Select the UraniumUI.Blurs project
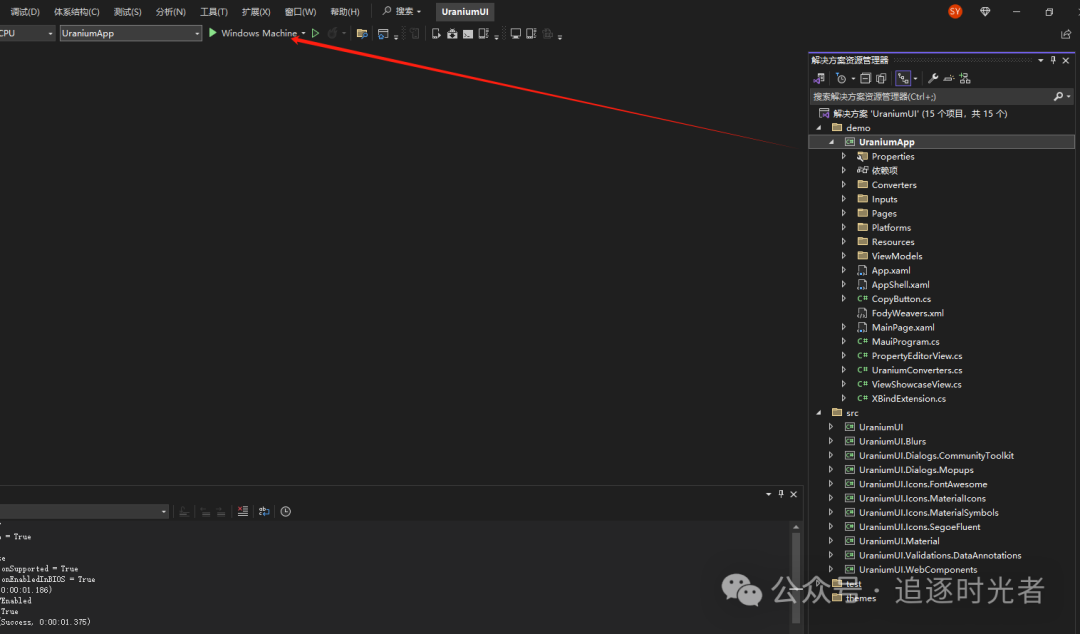This screenshot has height=634, width=1080. [892, 441]
